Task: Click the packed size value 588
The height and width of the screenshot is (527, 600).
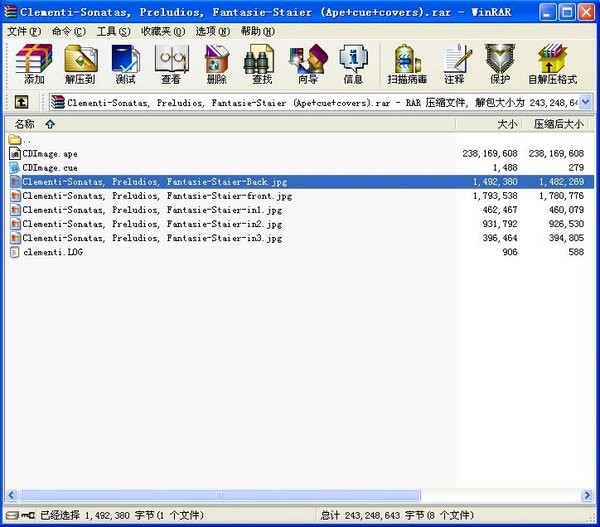Action: 576,252
